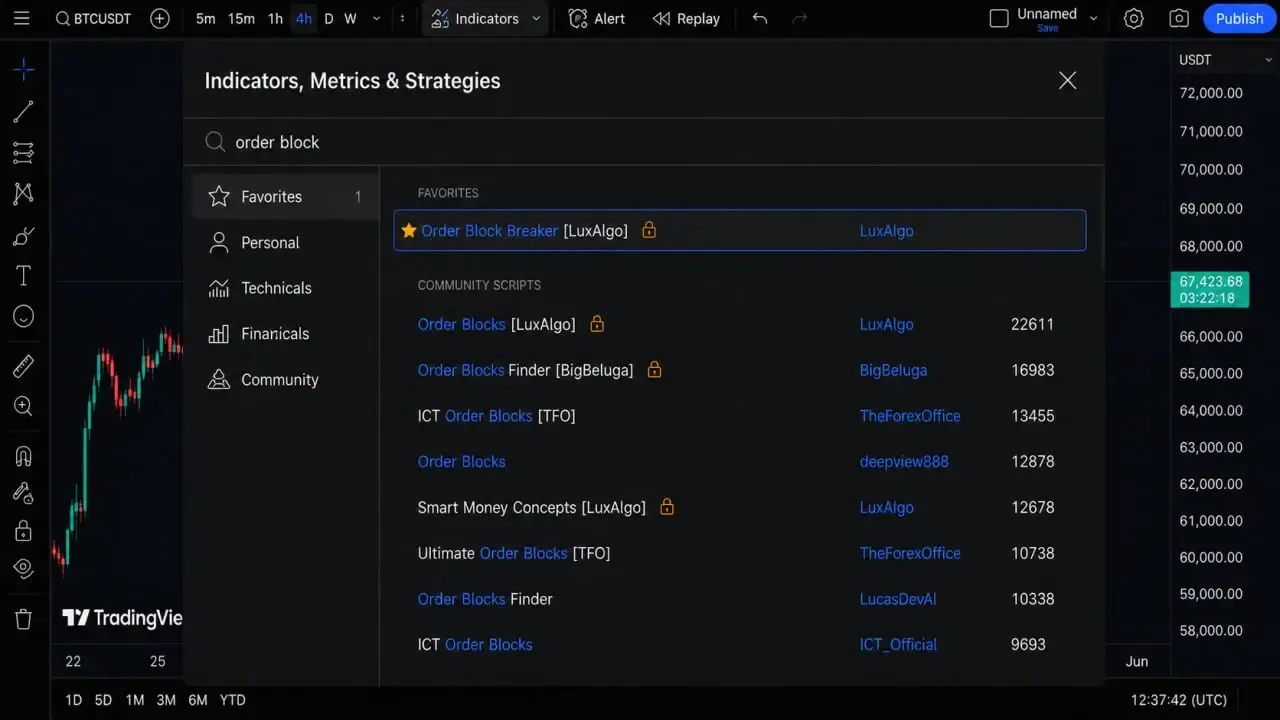Open the main hamburger menu
The image size is (1280, 720).
click(22, 19)
